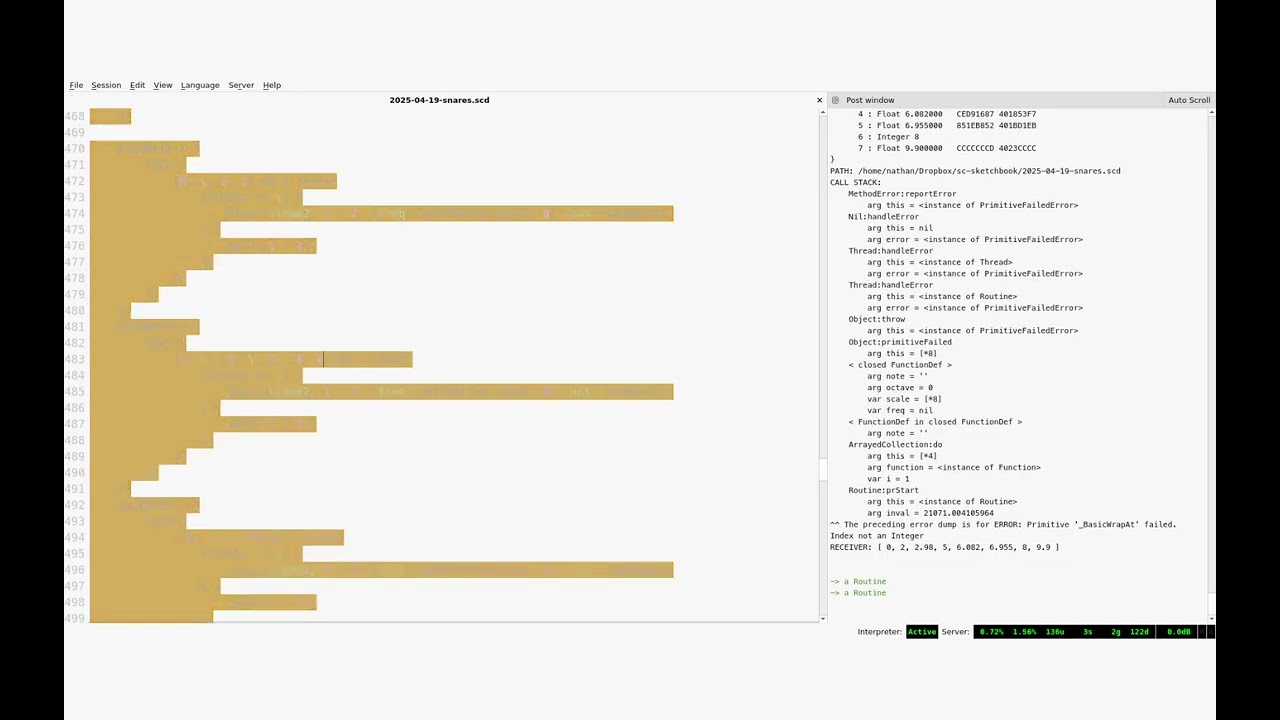Screen dimensions: 1280x720
Task: Click line number 491 in the editor
Action: pyautogui.click(x=75, y=489)
